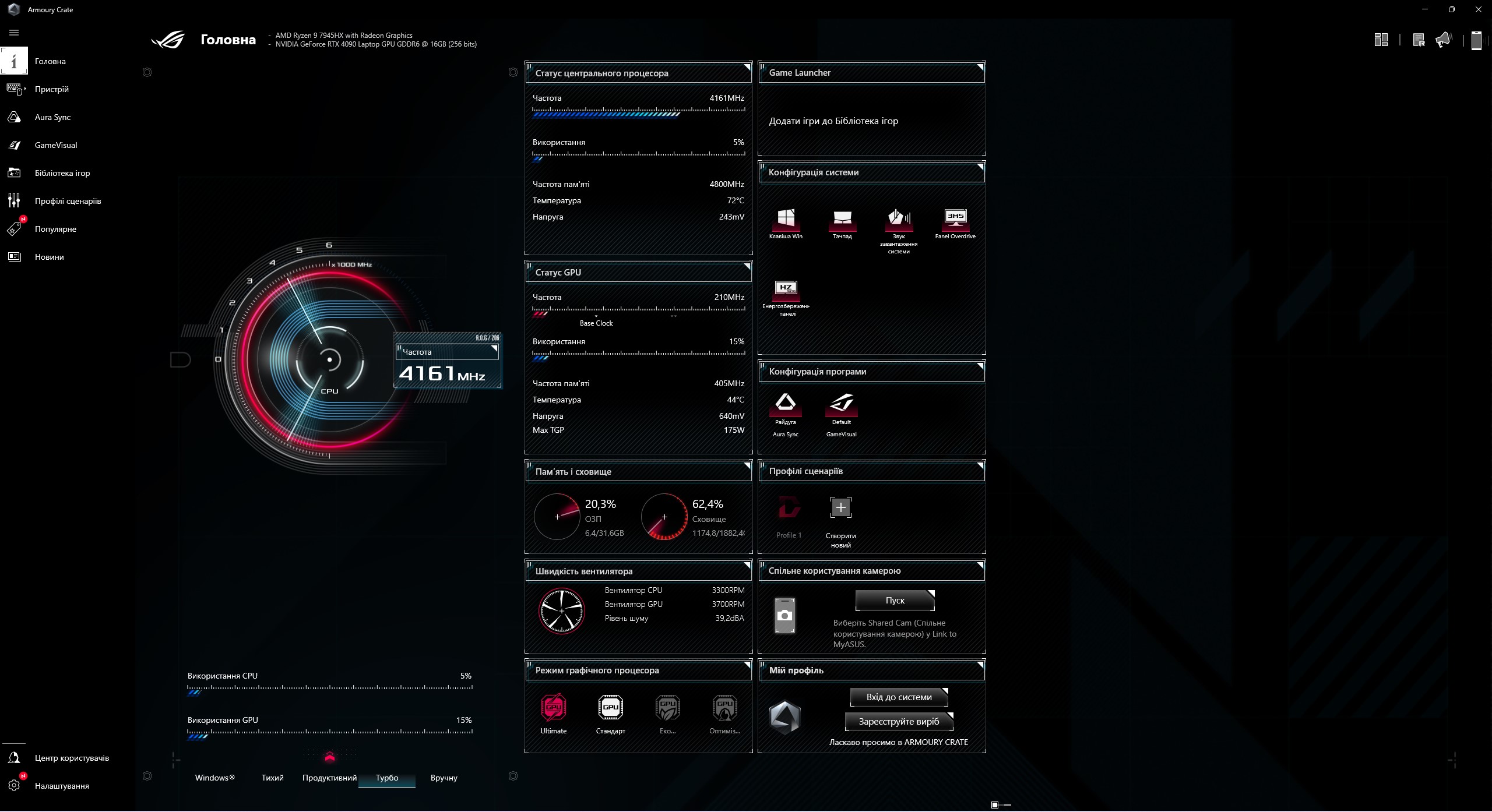Viewport: 1492px width, 812px height.
Task: Click the Armoury Crate profile avatar
Action: [x=784, y=717]
